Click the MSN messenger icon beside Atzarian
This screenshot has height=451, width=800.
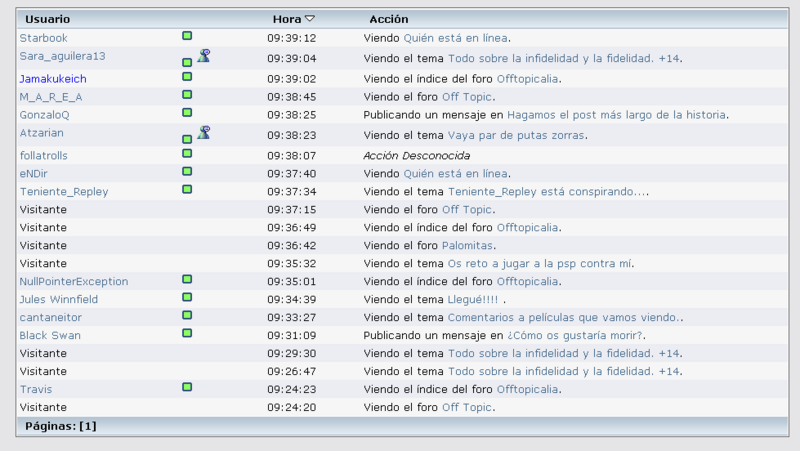(x=203, y=132)
